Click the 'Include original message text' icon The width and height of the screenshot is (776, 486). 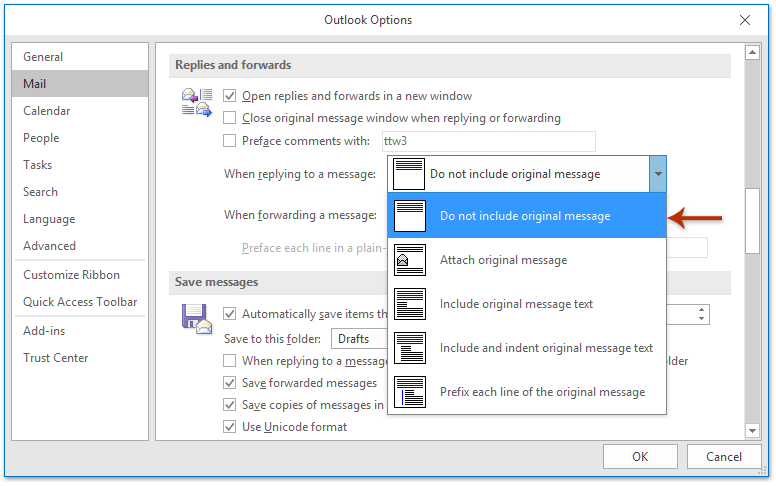coord(410,304)
